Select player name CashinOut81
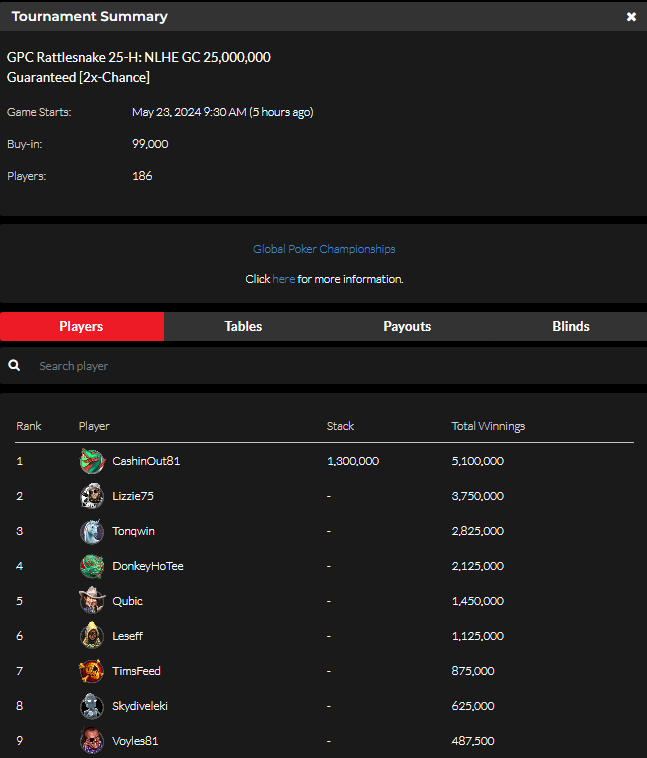 tap(146, 461)
